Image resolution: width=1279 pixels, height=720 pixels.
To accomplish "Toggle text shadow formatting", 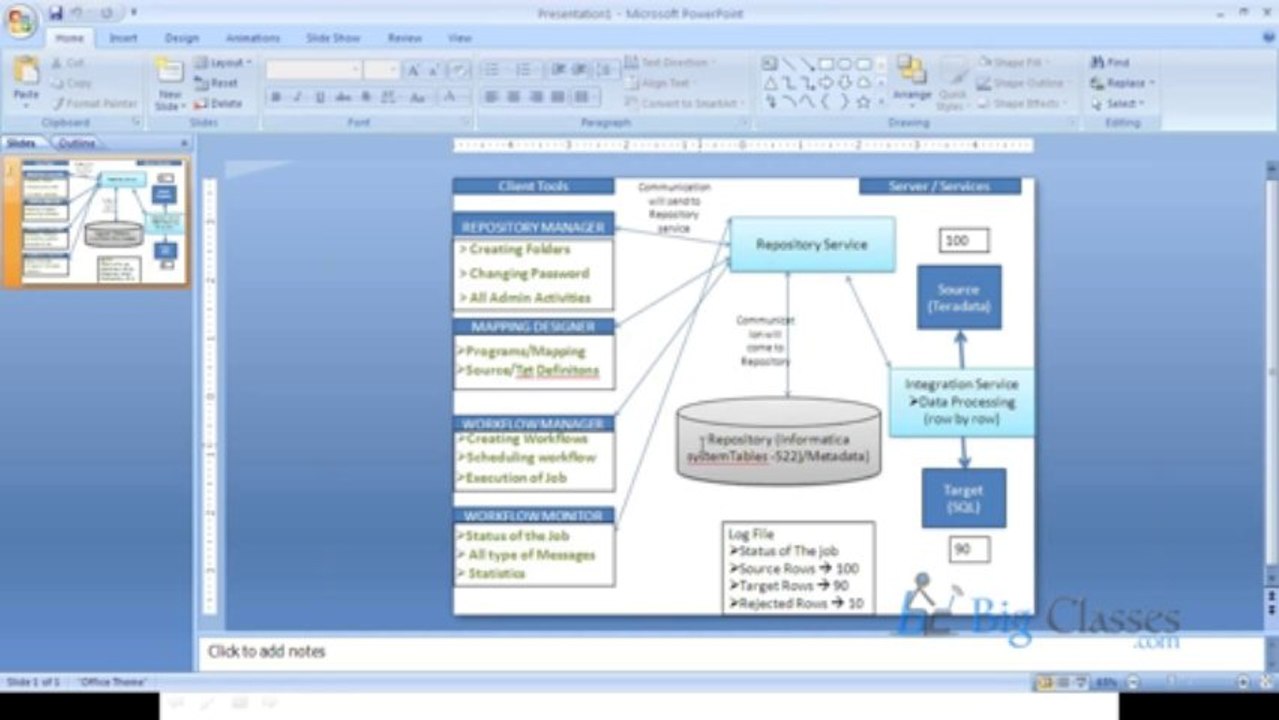I will click(366, 97).
